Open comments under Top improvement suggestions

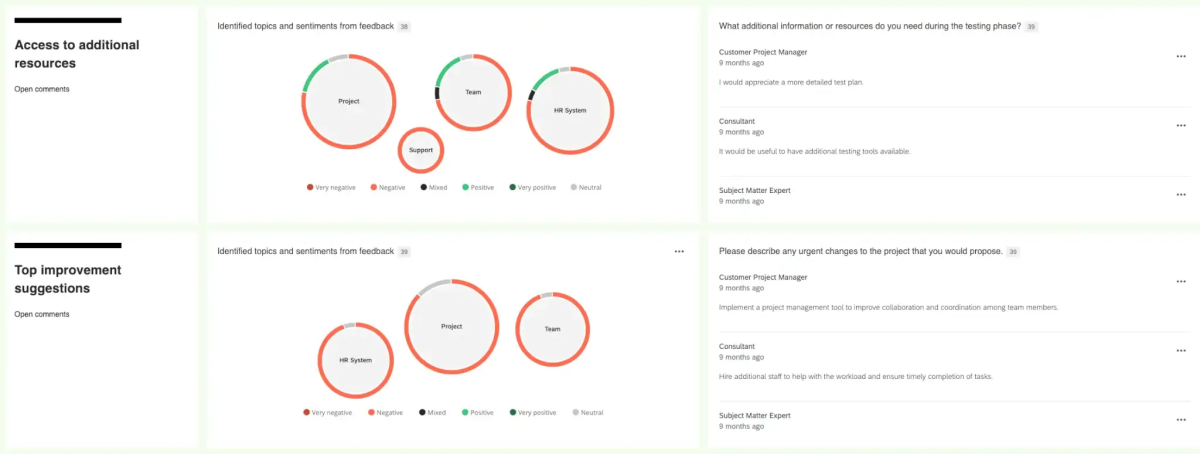(42, 314)
